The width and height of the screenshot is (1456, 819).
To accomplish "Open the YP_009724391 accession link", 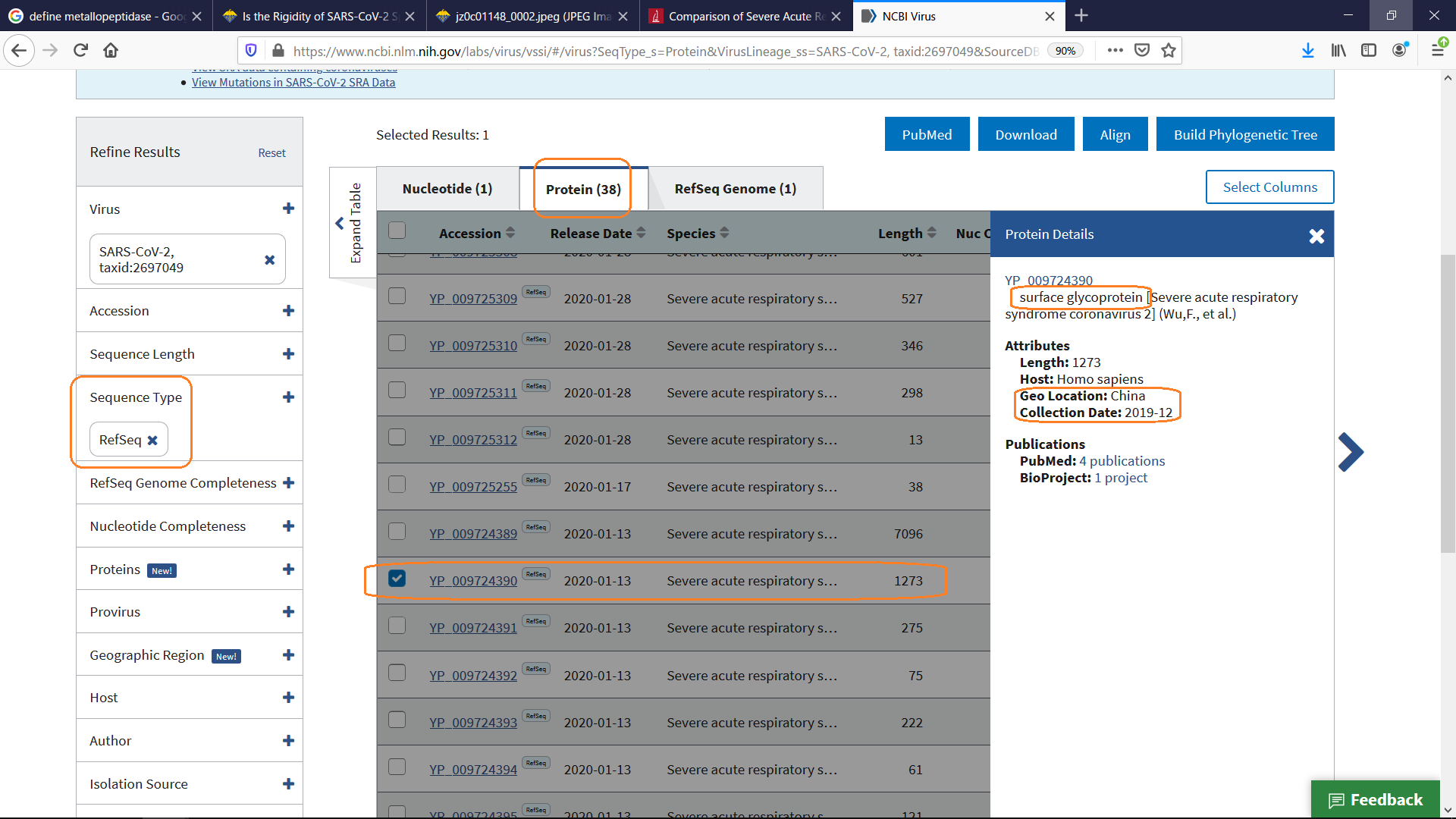I will (473, 627).
